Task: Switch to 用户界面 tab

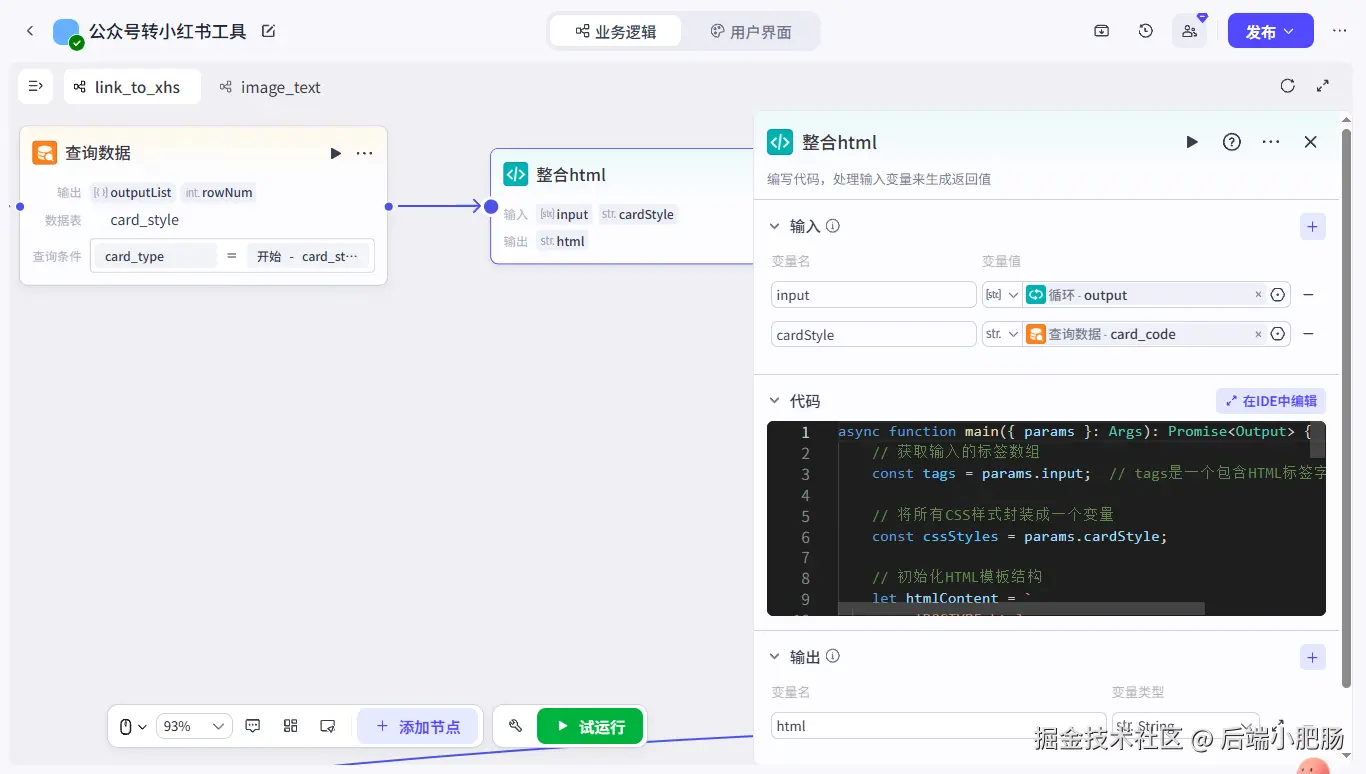Action: coord(751,31)
